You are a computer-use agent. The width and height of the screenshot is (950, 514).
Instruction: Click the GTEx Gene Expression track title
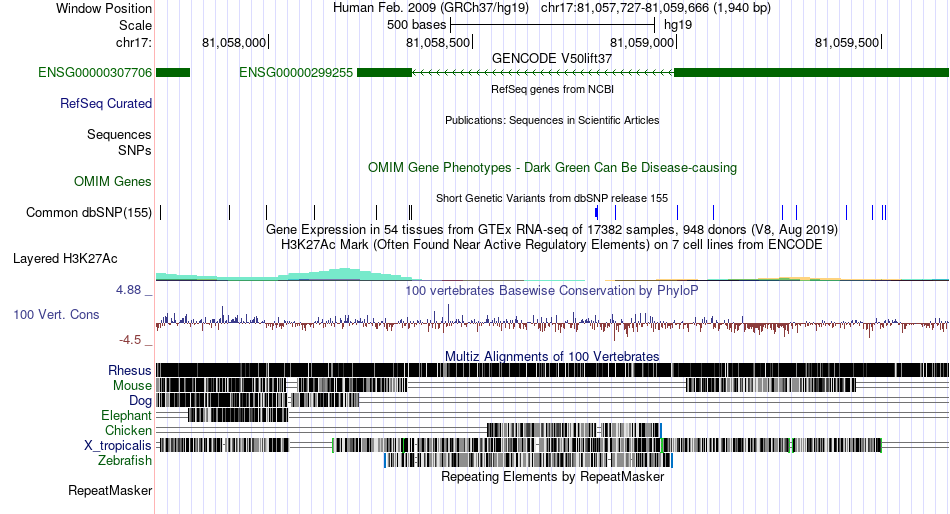552,230
